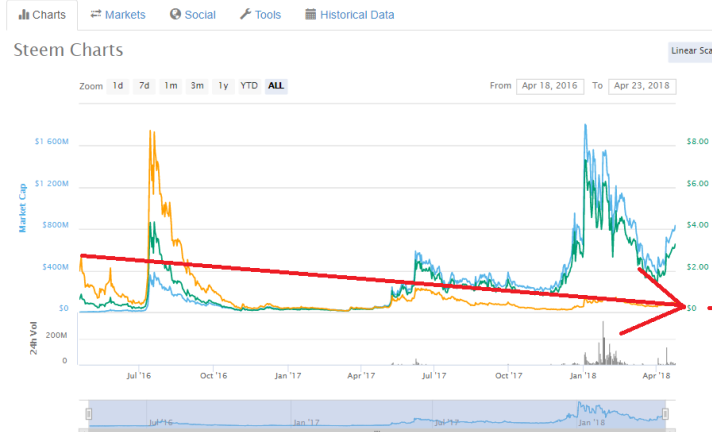
Task: Click the navigator mini-chart selected range
Action: 377,414
